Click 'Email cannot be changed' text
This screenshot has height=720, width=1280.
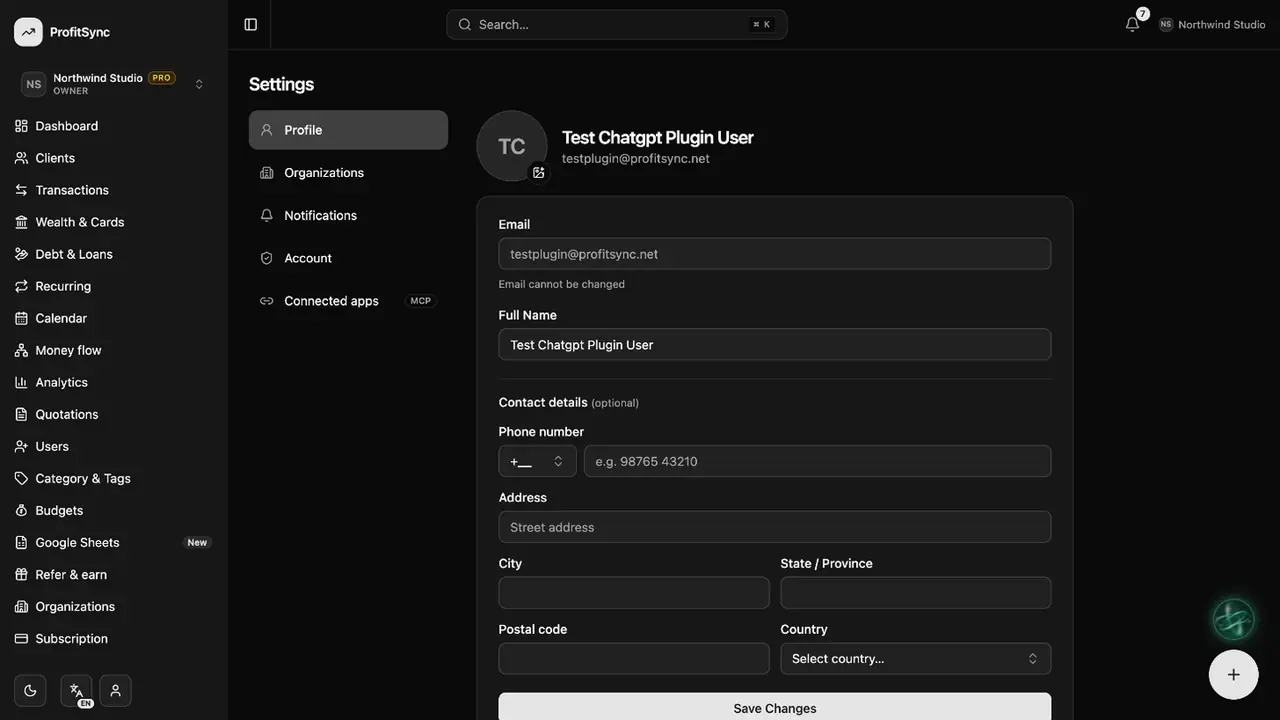(x=562, y=284)
